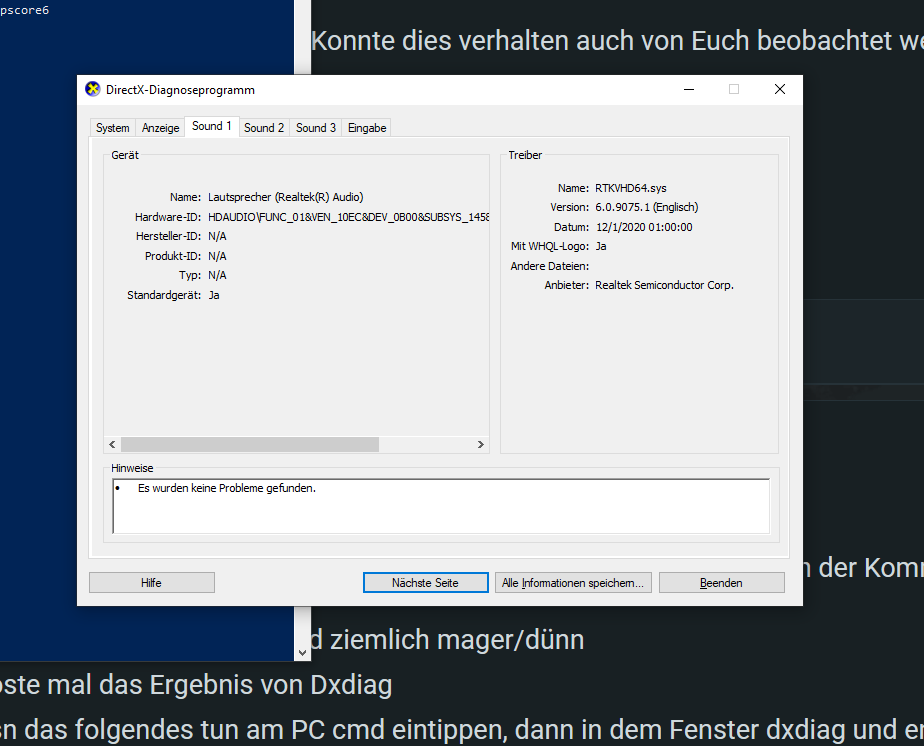Switch to the System tab
924x746 pixels.
tap(112, 128)
